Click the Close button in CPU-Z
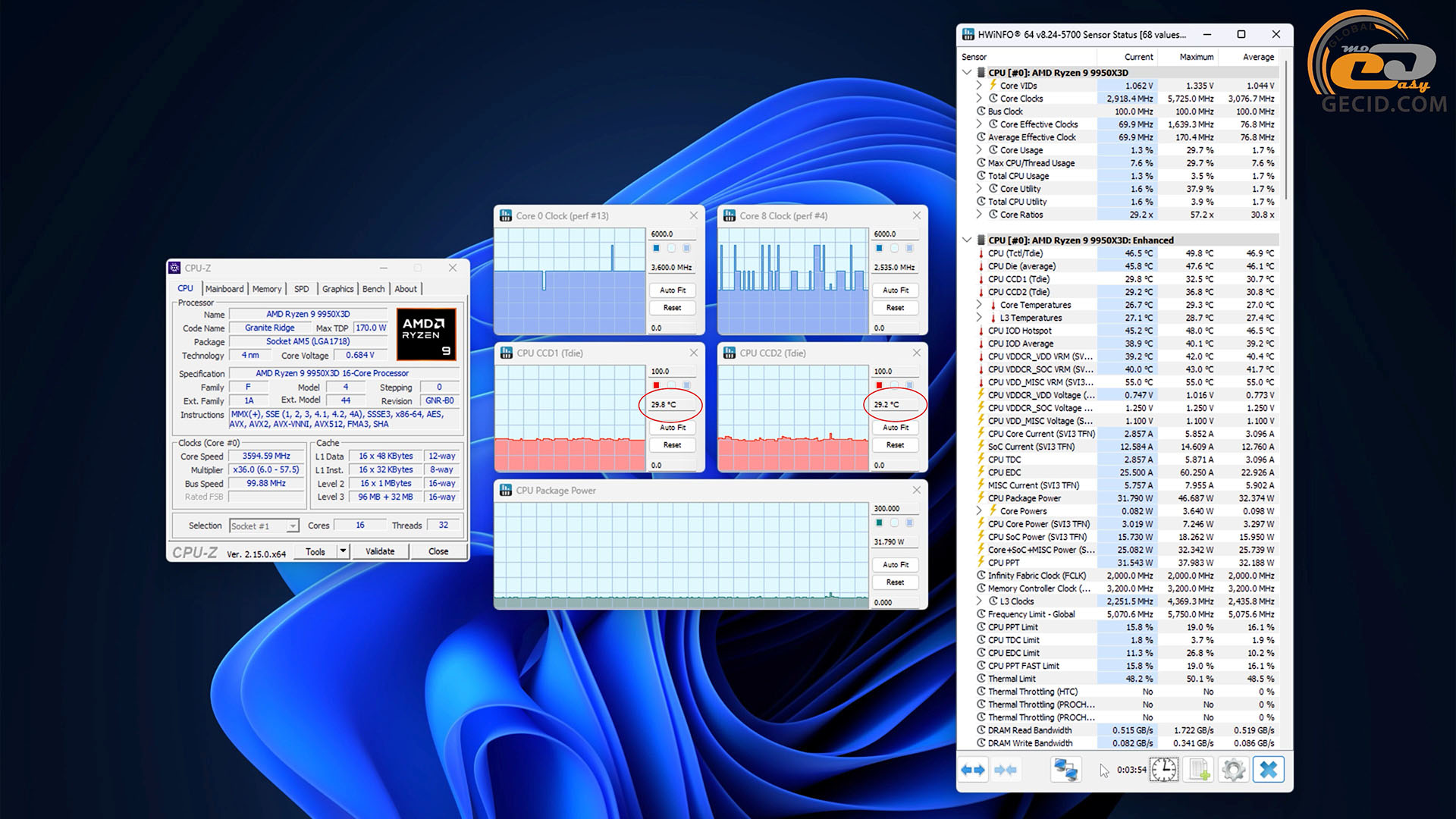The height and width of the screenshot is (819, 1456). [438, 551]
